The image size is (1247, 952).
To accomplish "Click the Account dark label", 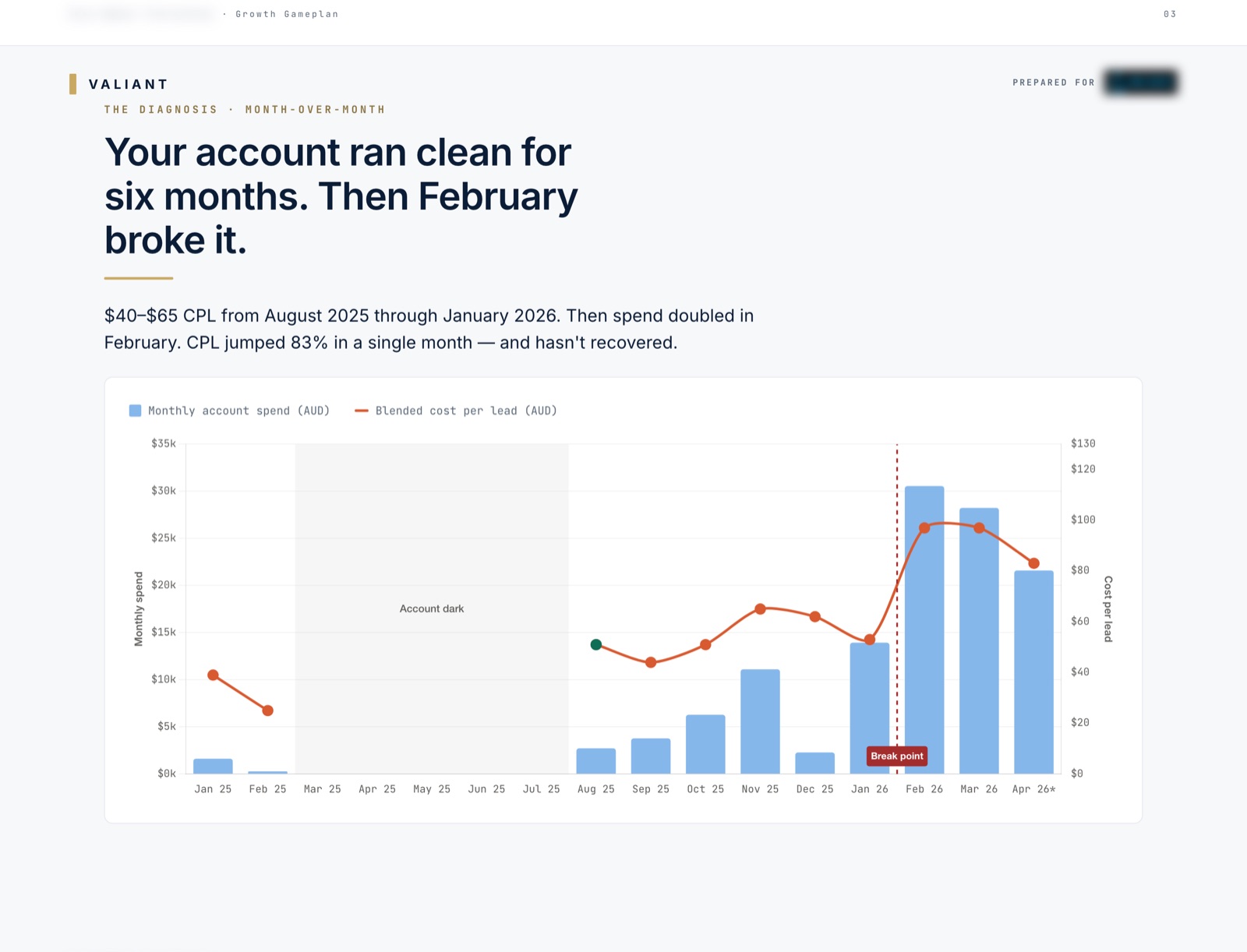I will (432, 608).
